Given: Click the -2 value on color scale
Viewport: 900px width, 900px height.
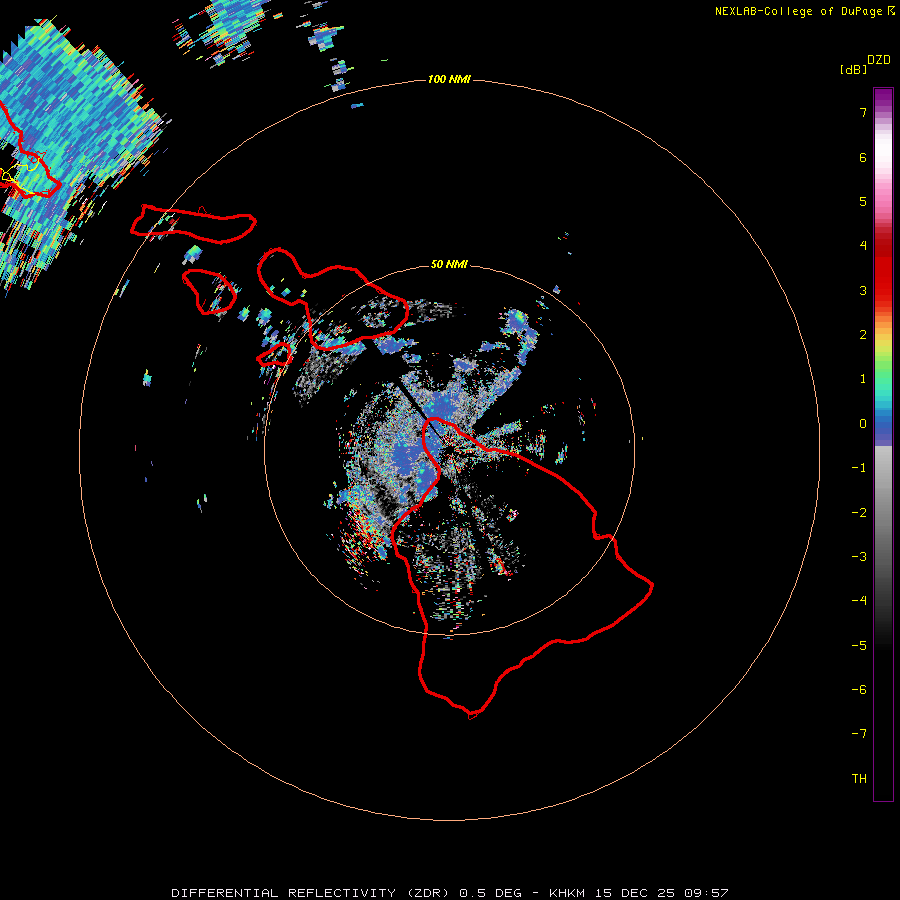Looking at the screenshot, I should coord(859,512).
